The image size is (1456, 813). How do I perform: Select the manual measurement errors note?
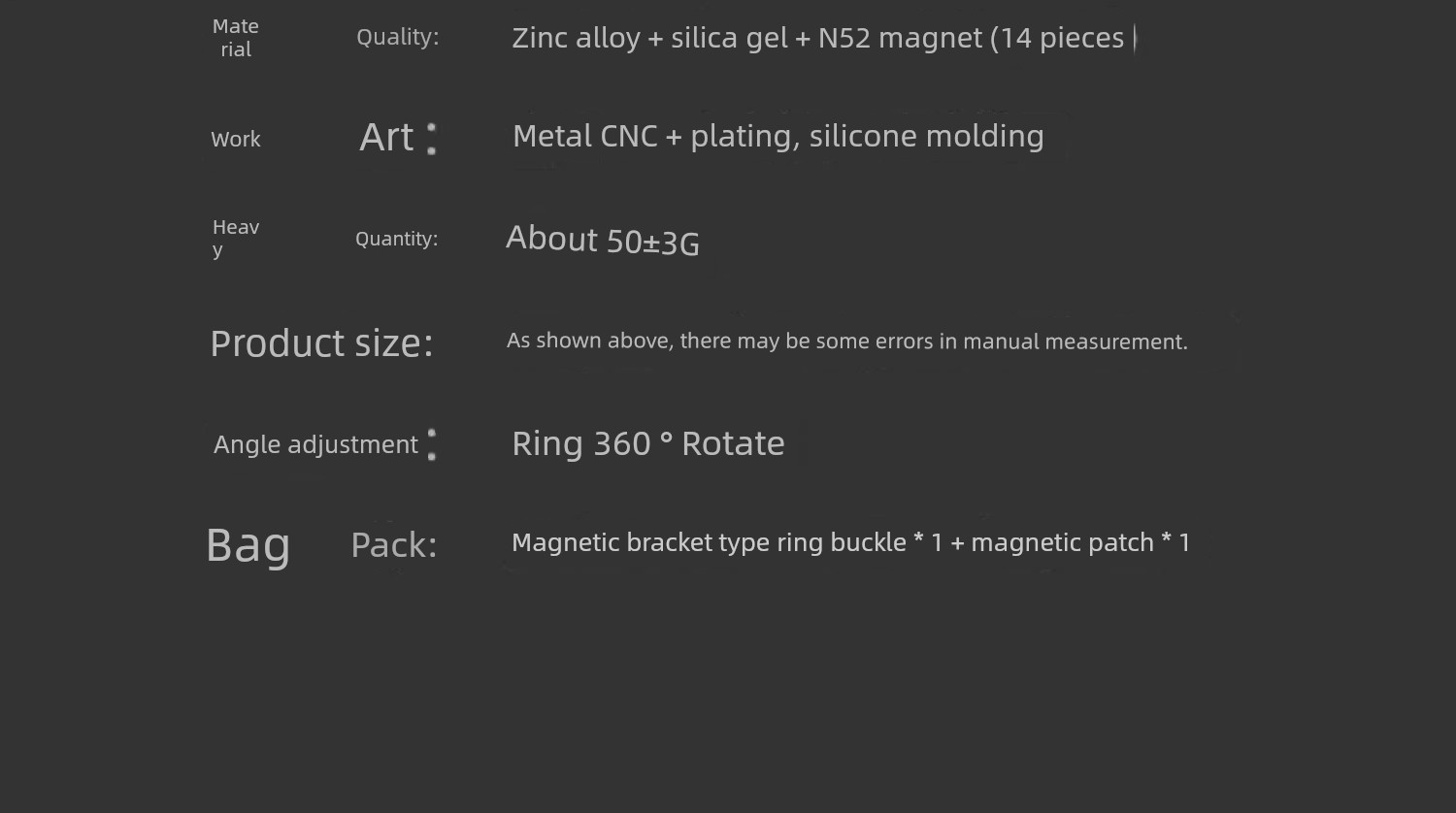point(846,341)
